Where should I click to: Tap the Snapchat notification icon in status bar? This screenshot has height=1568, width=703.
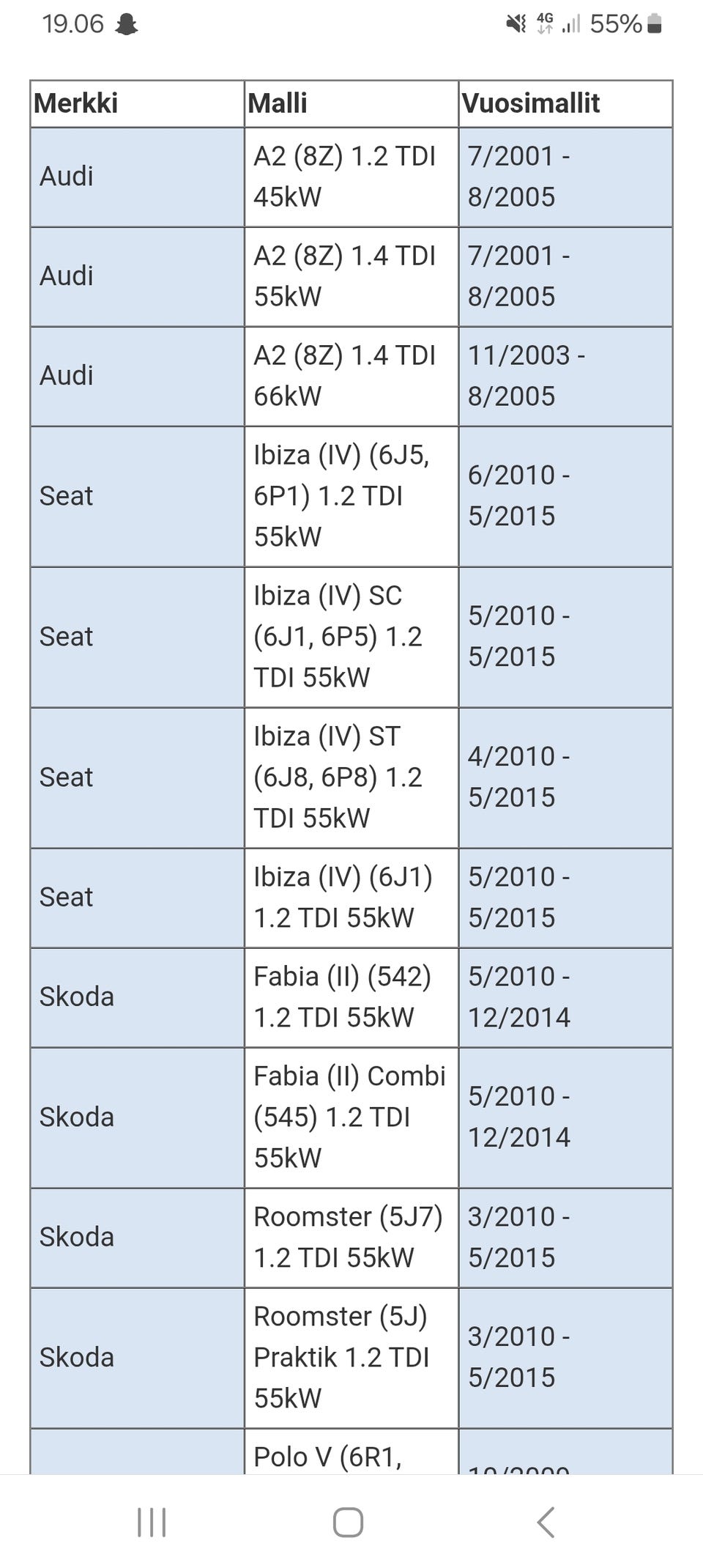[127, 24]
